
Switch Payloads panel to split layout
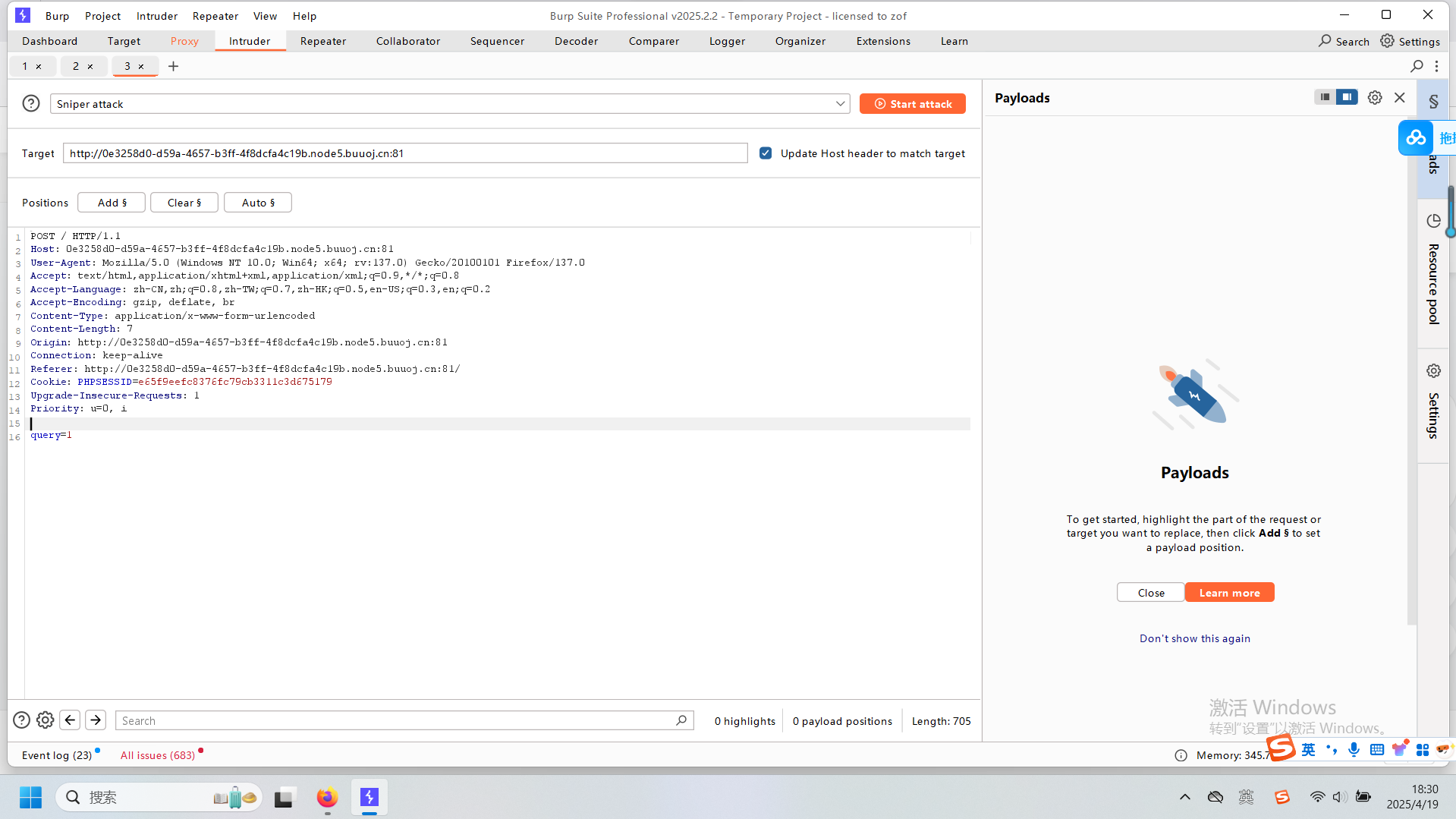tap(1347, 97)
